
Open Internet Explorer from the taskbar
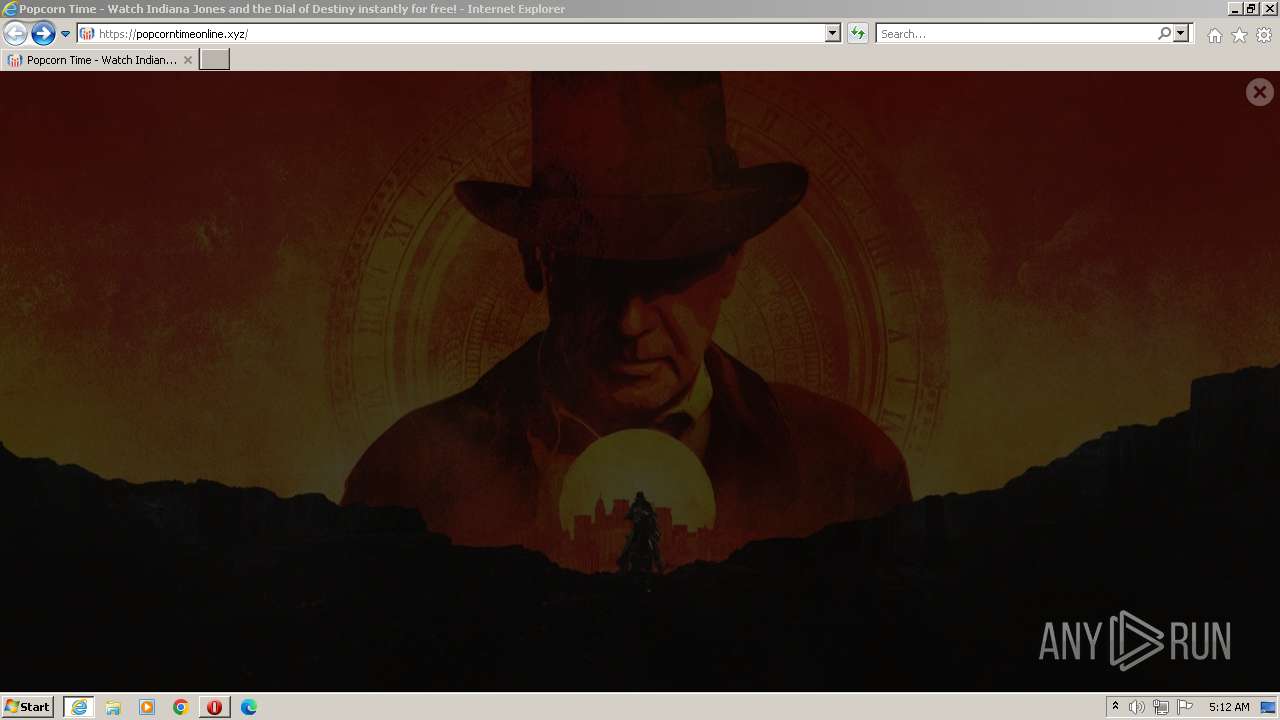tap(78, 707)
